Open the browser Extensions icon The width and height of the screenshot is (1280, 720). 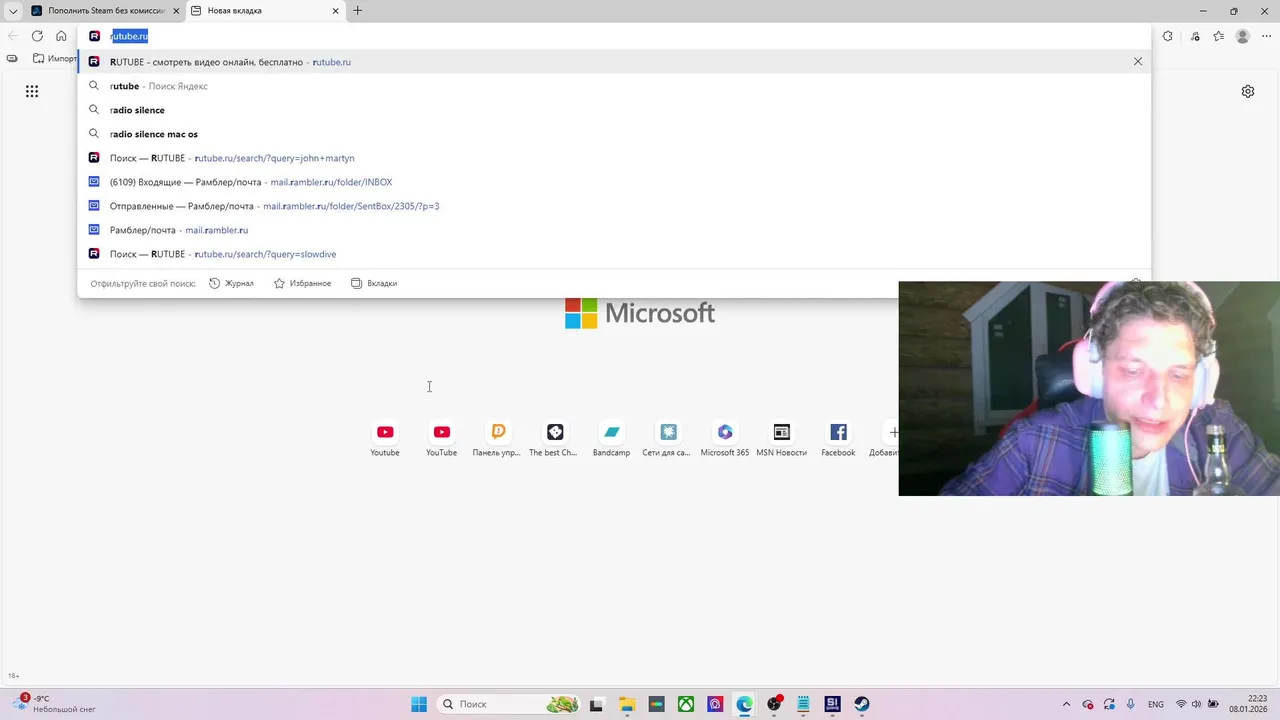coord(1168,36)
